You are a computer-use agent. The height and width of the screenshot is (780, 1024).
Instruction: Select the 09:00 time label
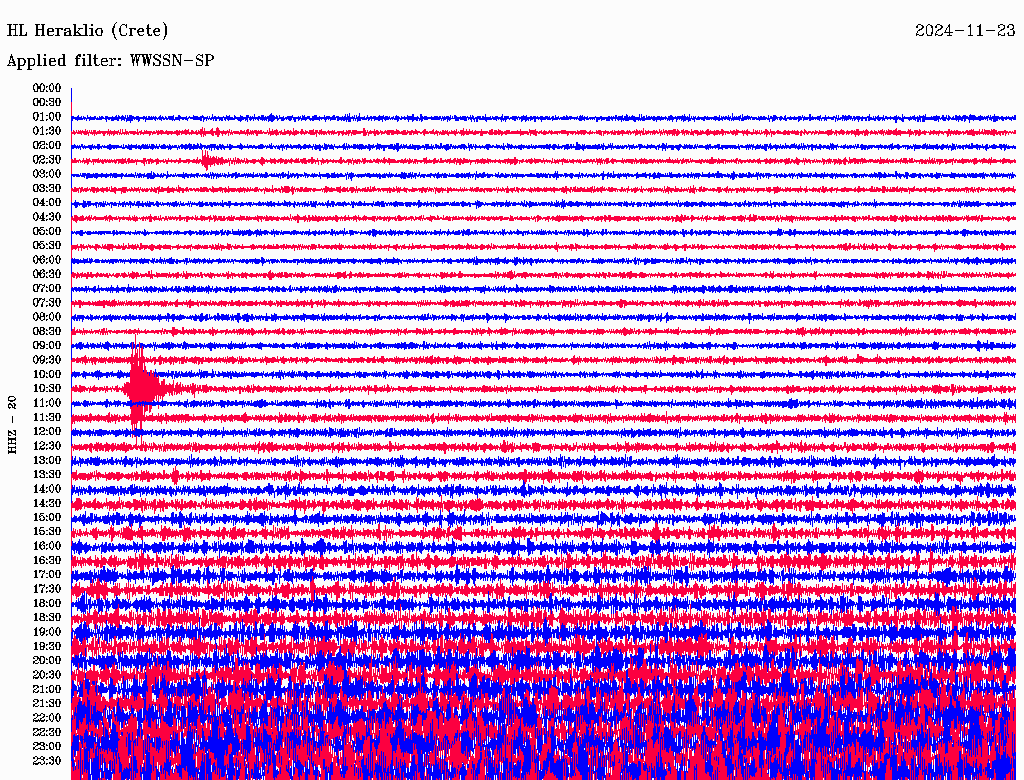click(x=46, y=346)
